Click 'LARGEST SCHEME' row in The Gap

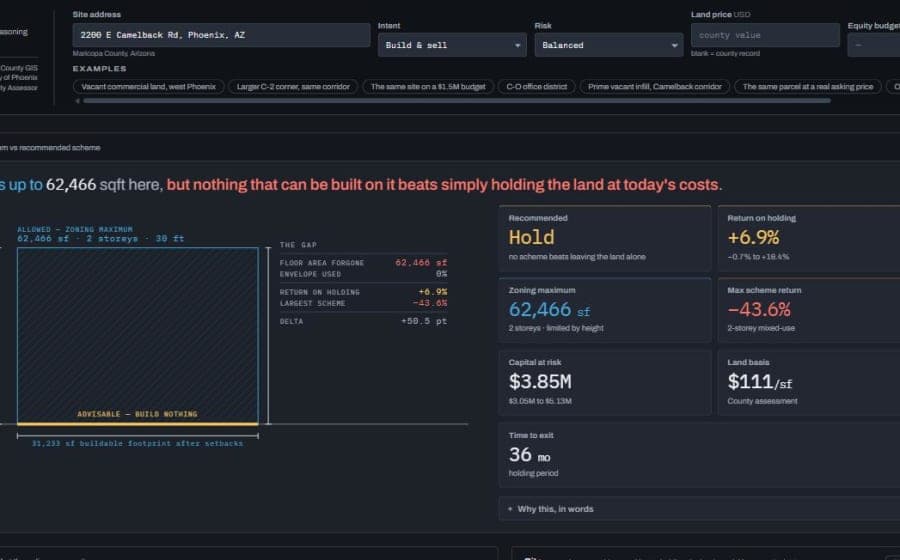pos(363,304)
